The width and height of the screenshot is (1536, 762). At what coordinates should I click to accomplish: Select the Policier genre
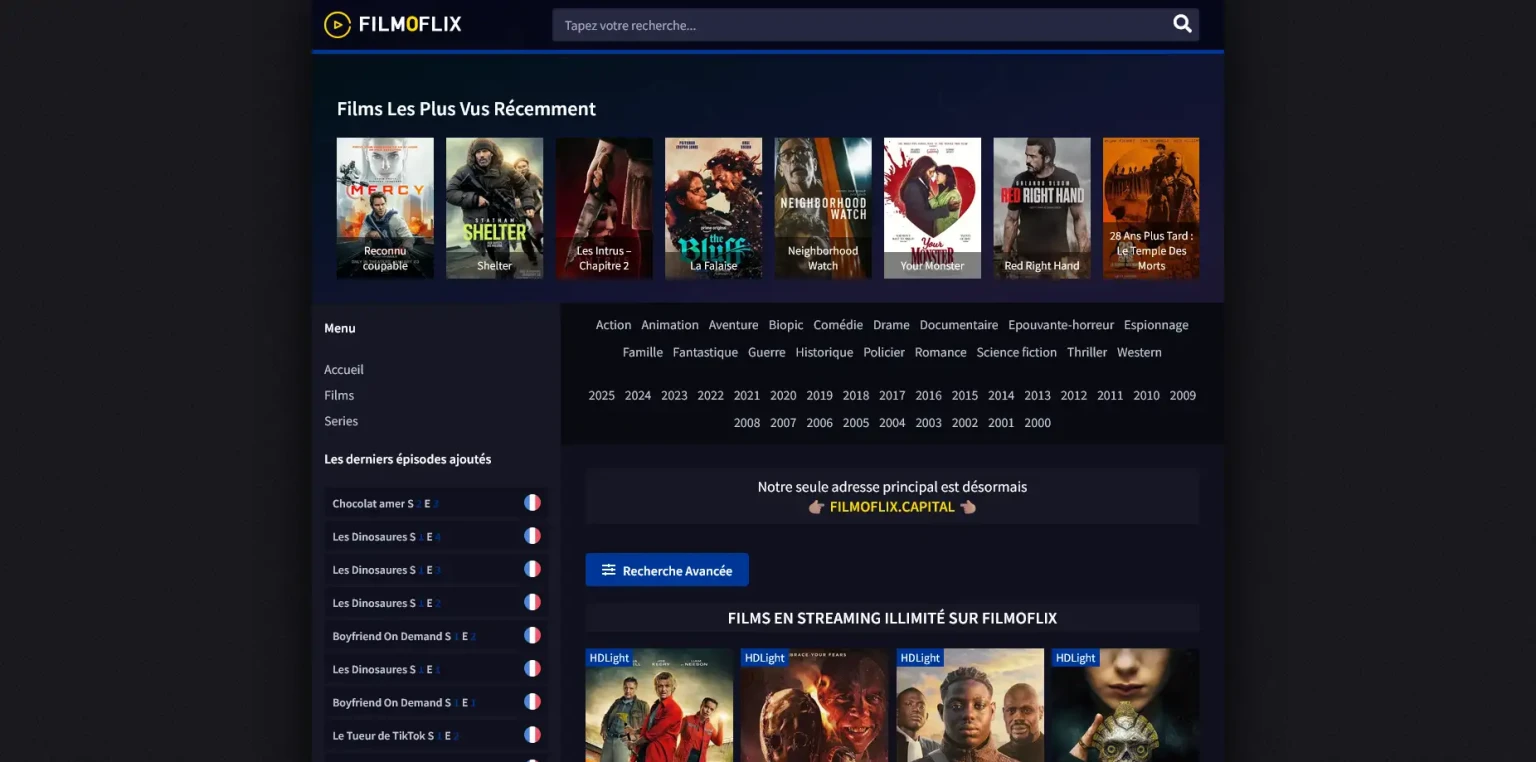884,352
